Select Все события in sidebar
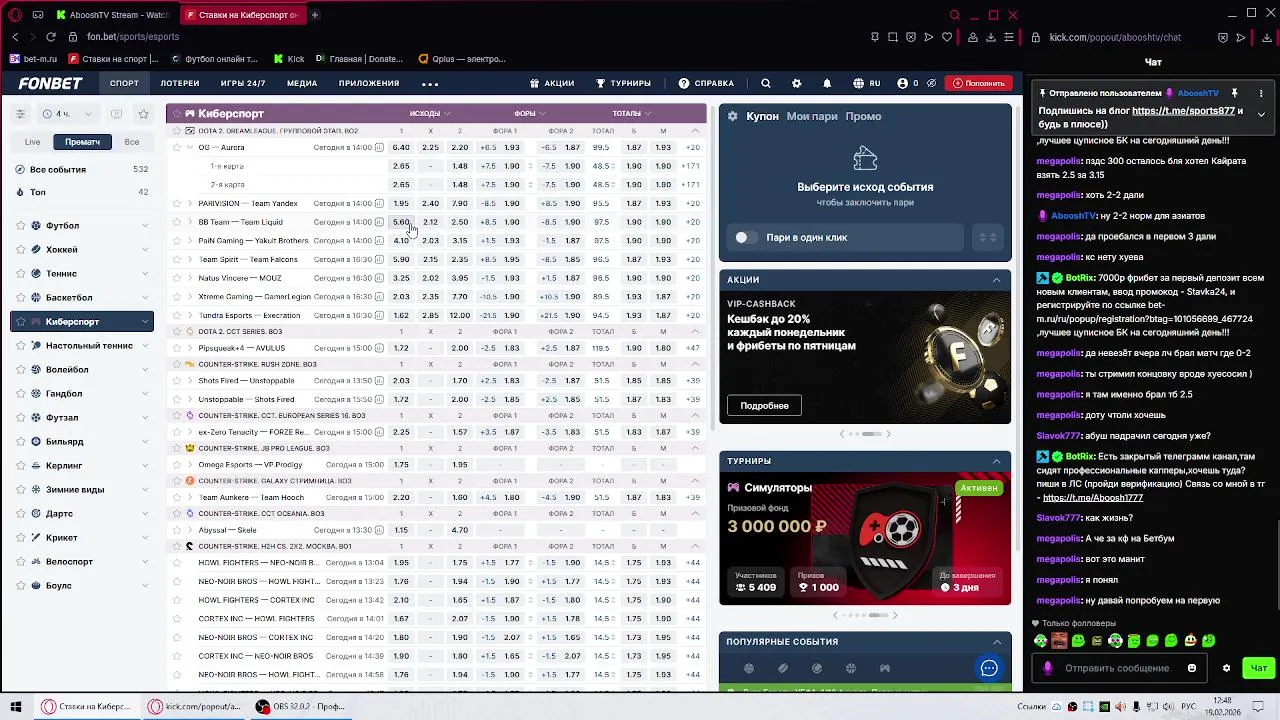This screenshot has height=720, width=1280. click(x=82, y=170)
